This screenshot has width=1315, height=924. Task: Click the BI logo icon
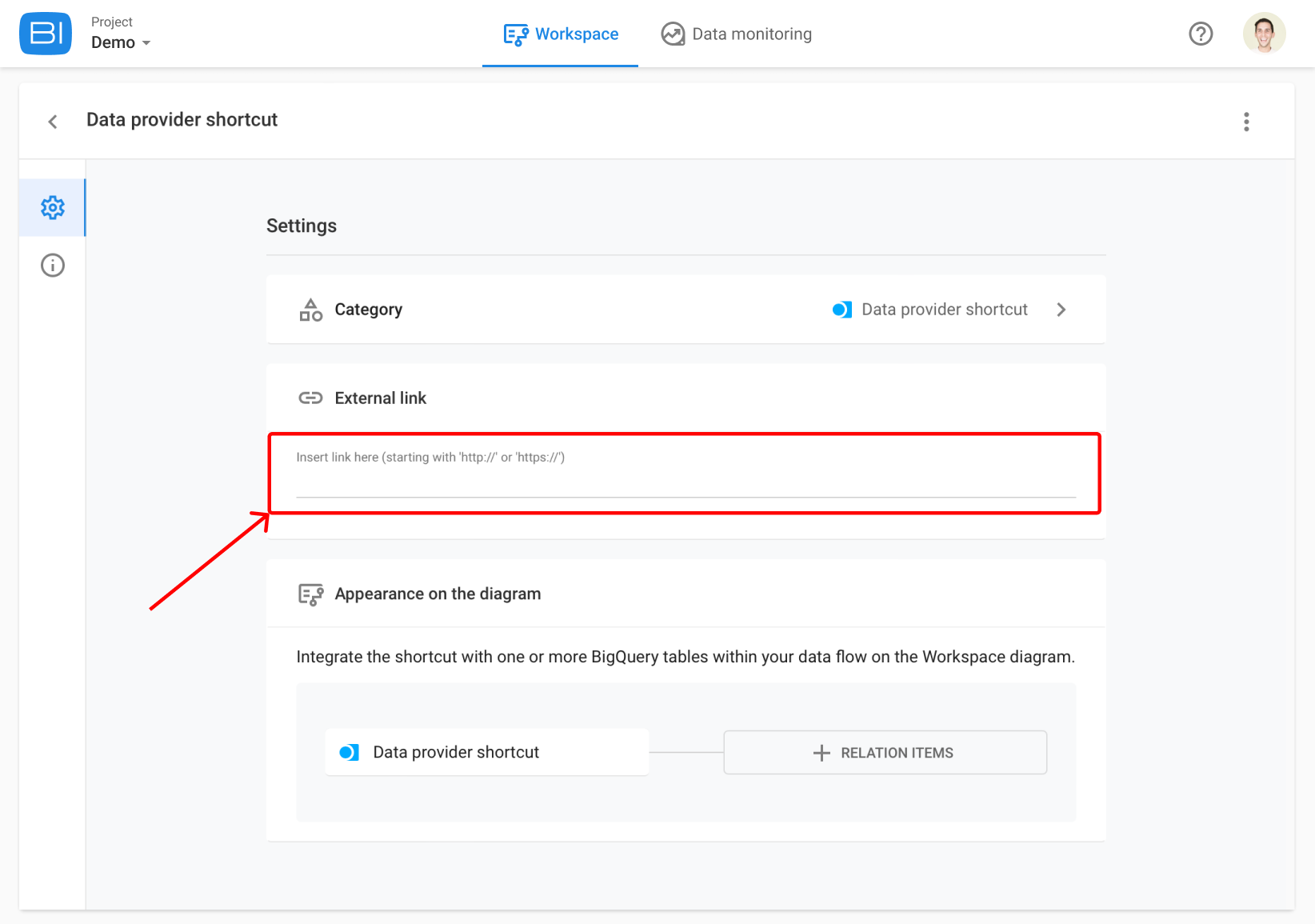[46, 34]
